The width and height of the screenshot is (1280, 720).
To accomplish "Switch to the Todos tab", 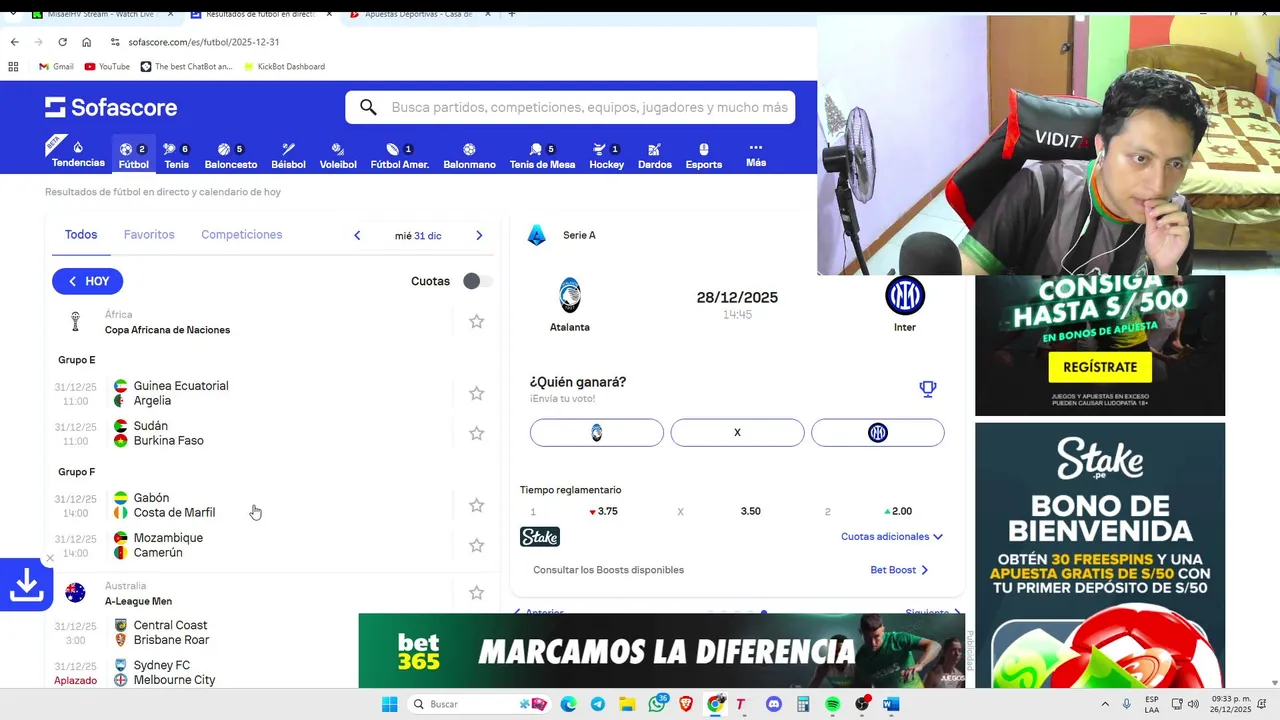I will [x=81, y=234].
